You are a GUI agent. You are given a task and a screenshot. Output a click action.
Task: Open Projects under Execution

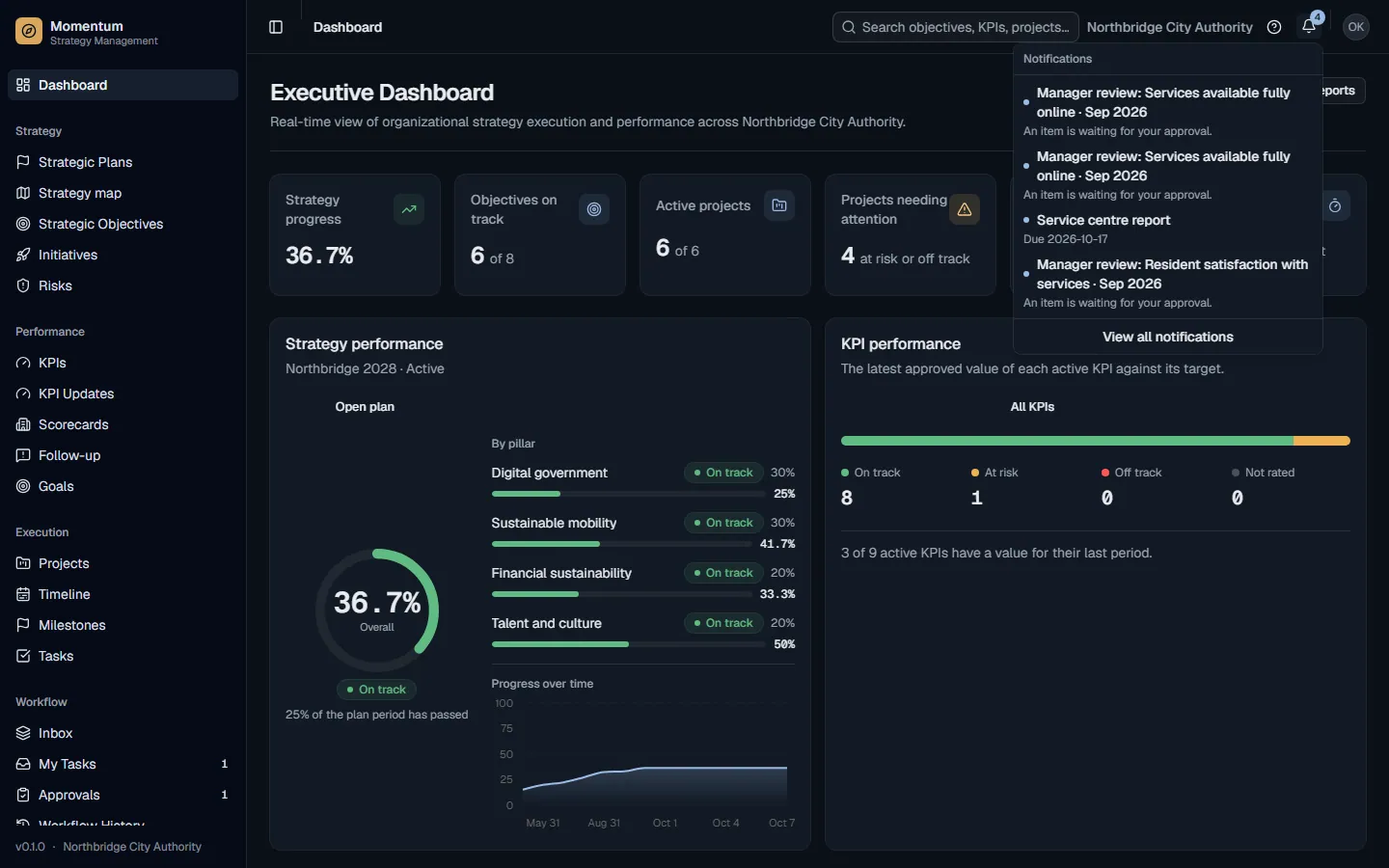coord(123,563)
